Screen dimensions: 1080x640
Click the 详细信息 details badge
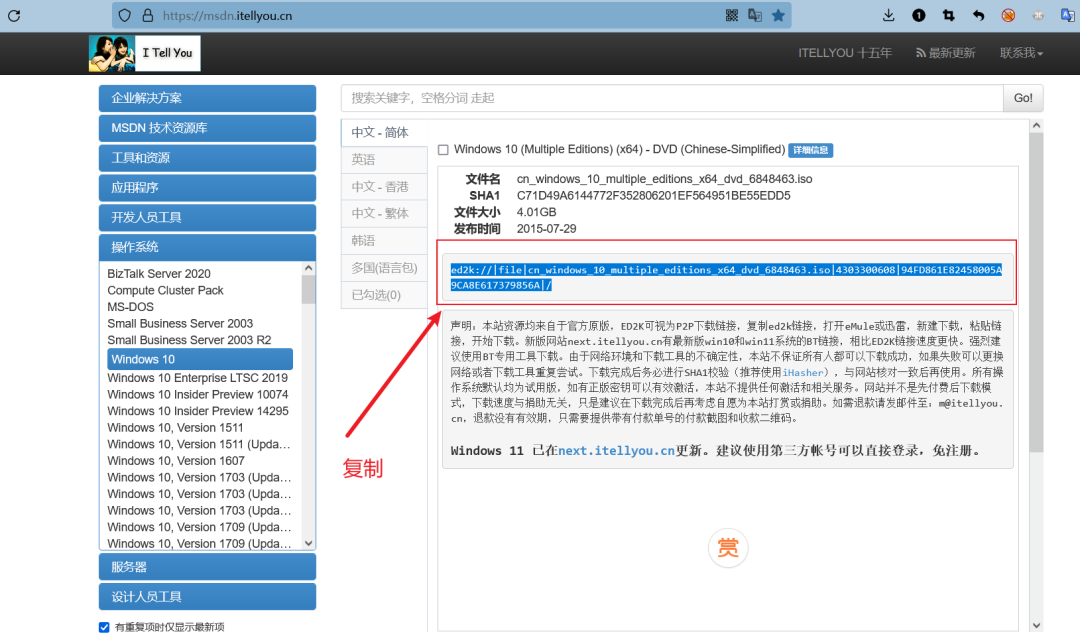[x=811, y=150]
